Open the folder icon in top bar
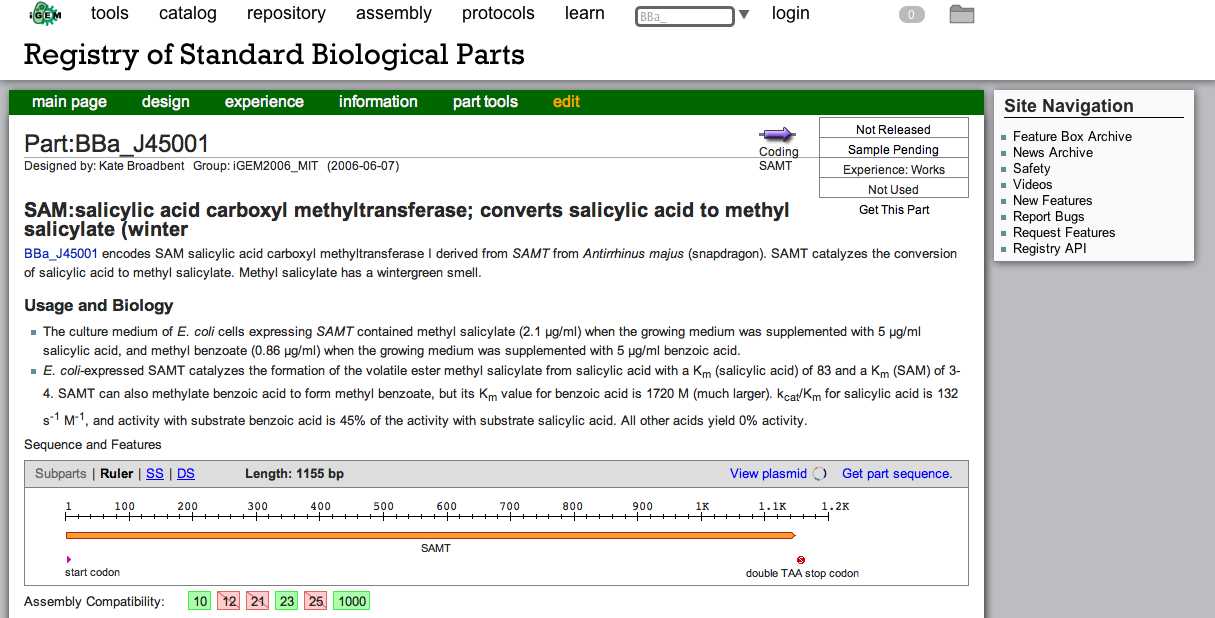Screen dimensions: 1215x618 pyautogui.click(x=962, y=14)
